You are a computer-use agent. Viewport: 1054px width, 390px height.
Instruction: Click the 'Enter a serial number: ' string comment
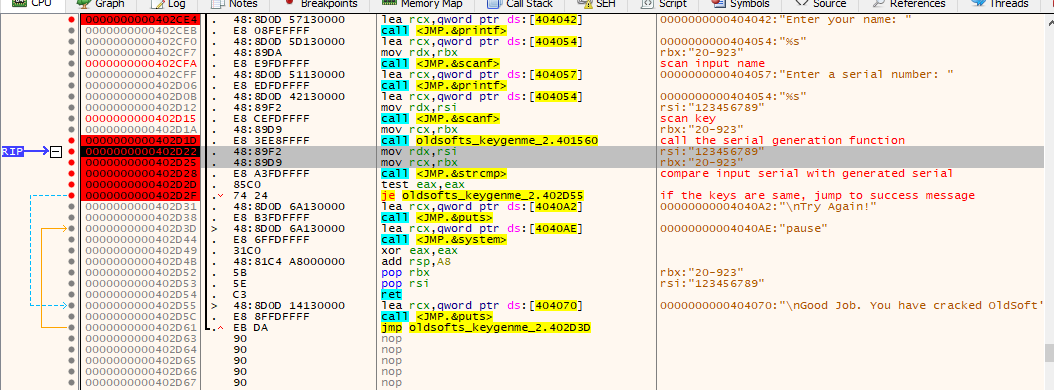[807, 74]
